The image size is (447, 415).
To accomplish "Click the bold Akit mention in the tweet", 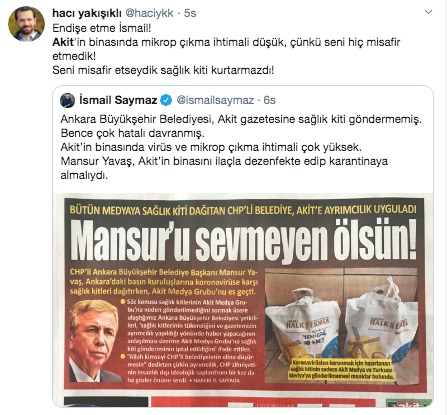I will 63,42.
